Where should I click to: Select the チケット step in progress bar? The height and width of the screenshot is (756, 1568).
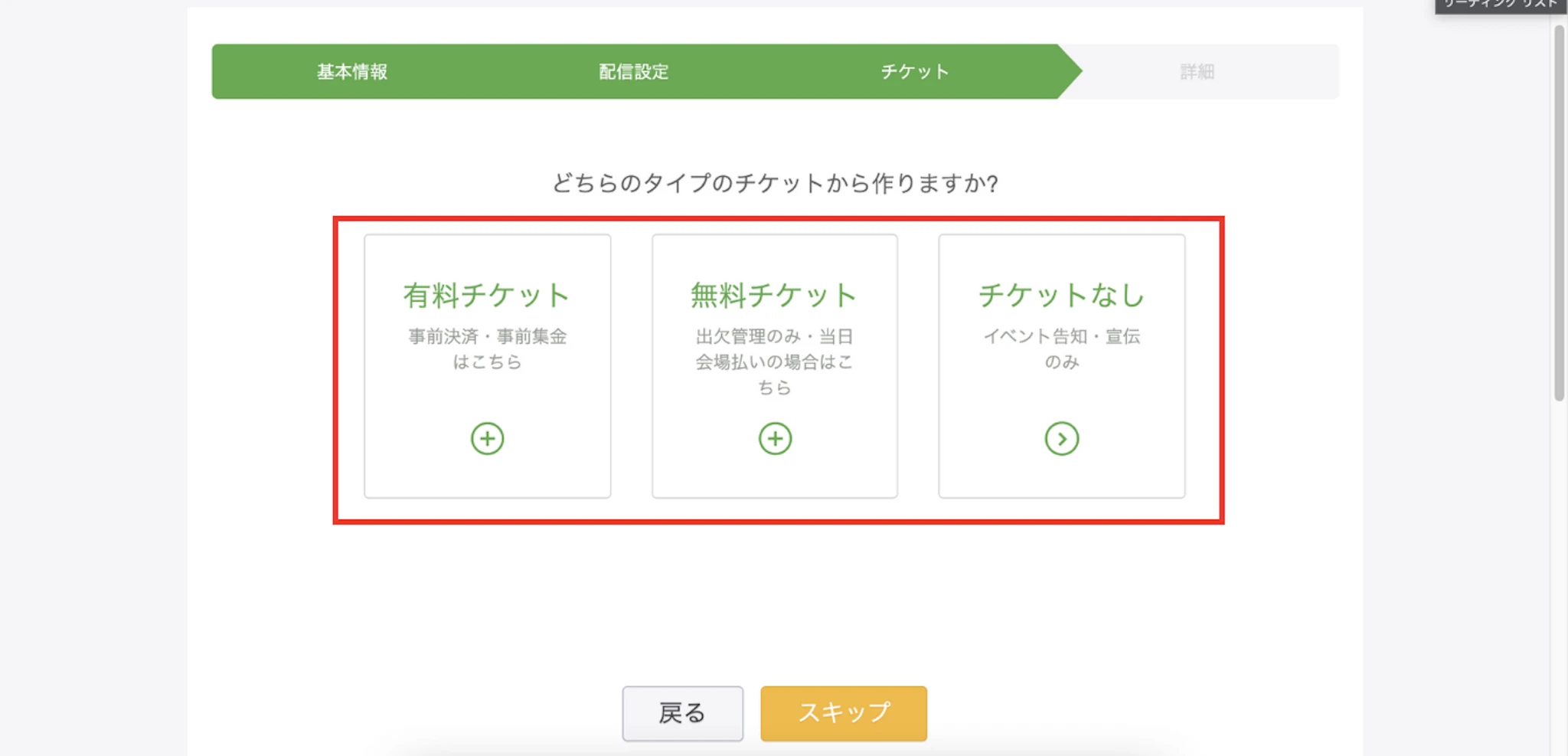pyautogui.click(x=915, y=72)
